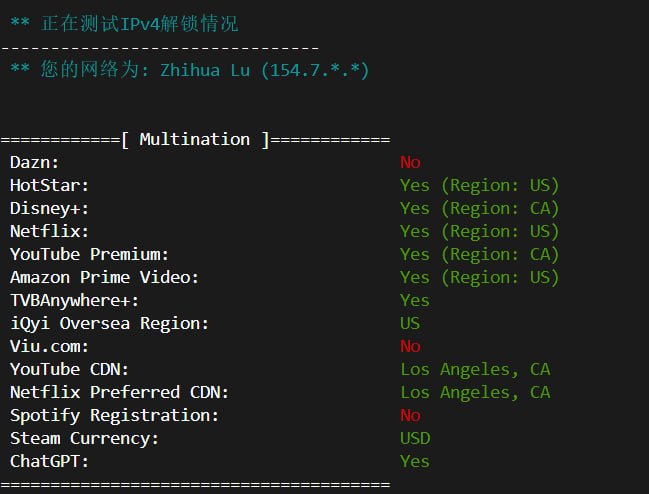
Task: Click the Disney+ service label
Action: [50, 208]
